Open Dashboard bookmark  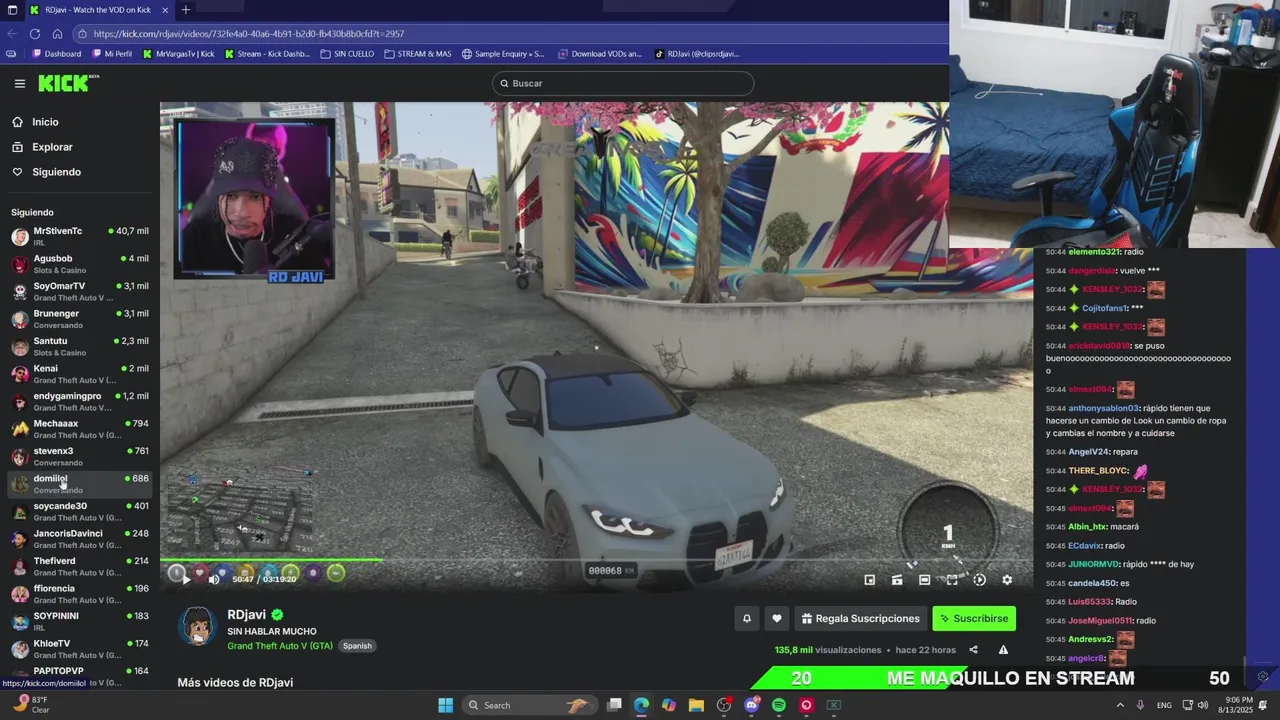click(56, 54)
